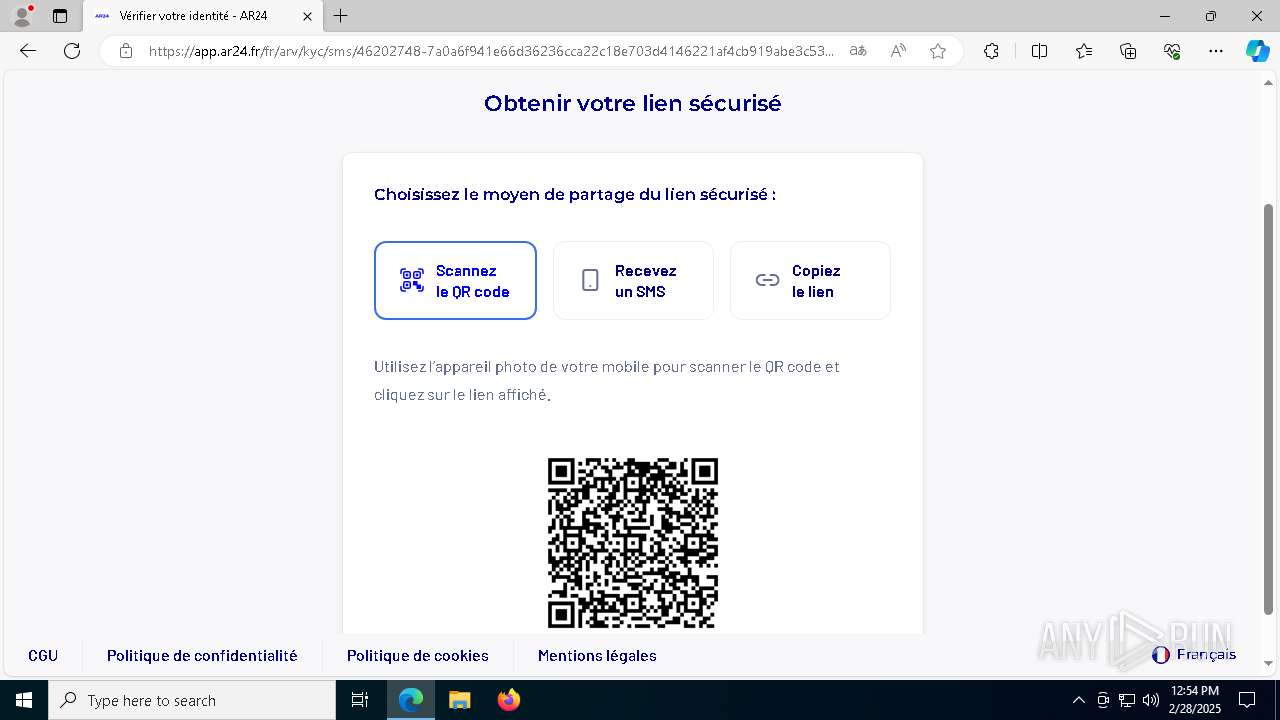Click the page vertical scrollbar thumb
Image resolution: width=1280 pixels, height=720 pixels.
click(1269, 408)
